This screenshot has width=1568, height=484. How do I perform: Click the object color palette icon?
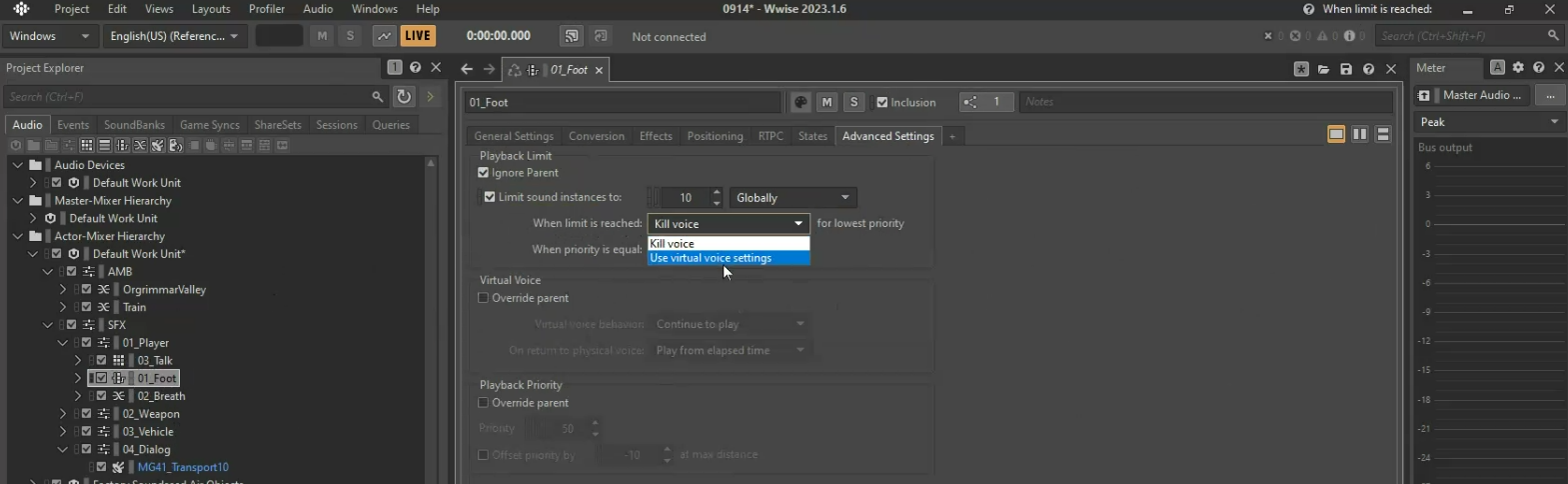800,102
